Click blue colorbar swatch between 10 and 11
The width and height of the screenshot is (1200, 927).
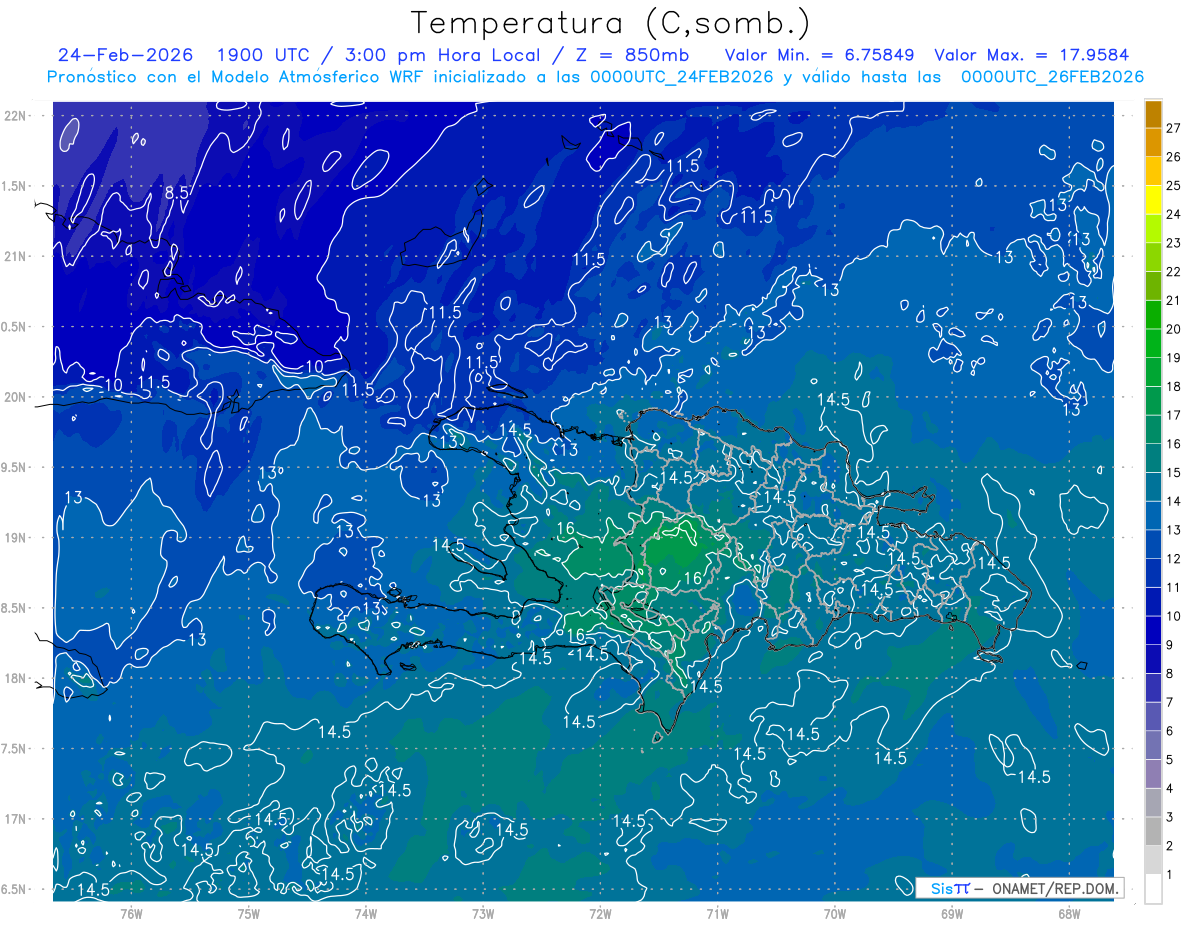[x=1153, y=601]
